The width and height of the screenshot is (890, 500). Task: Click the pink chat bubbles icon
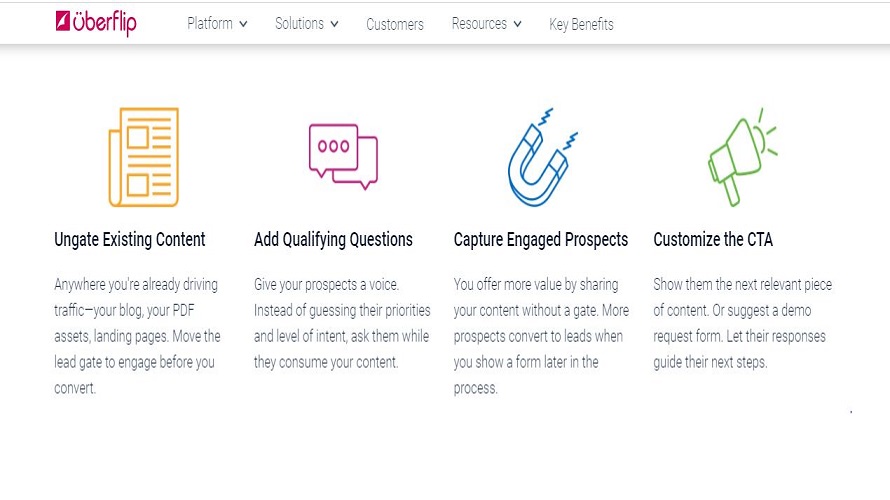343,156
